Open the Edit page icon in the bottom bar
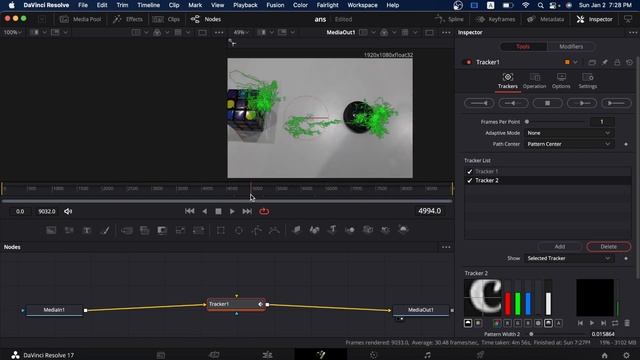 click(267, 355)
